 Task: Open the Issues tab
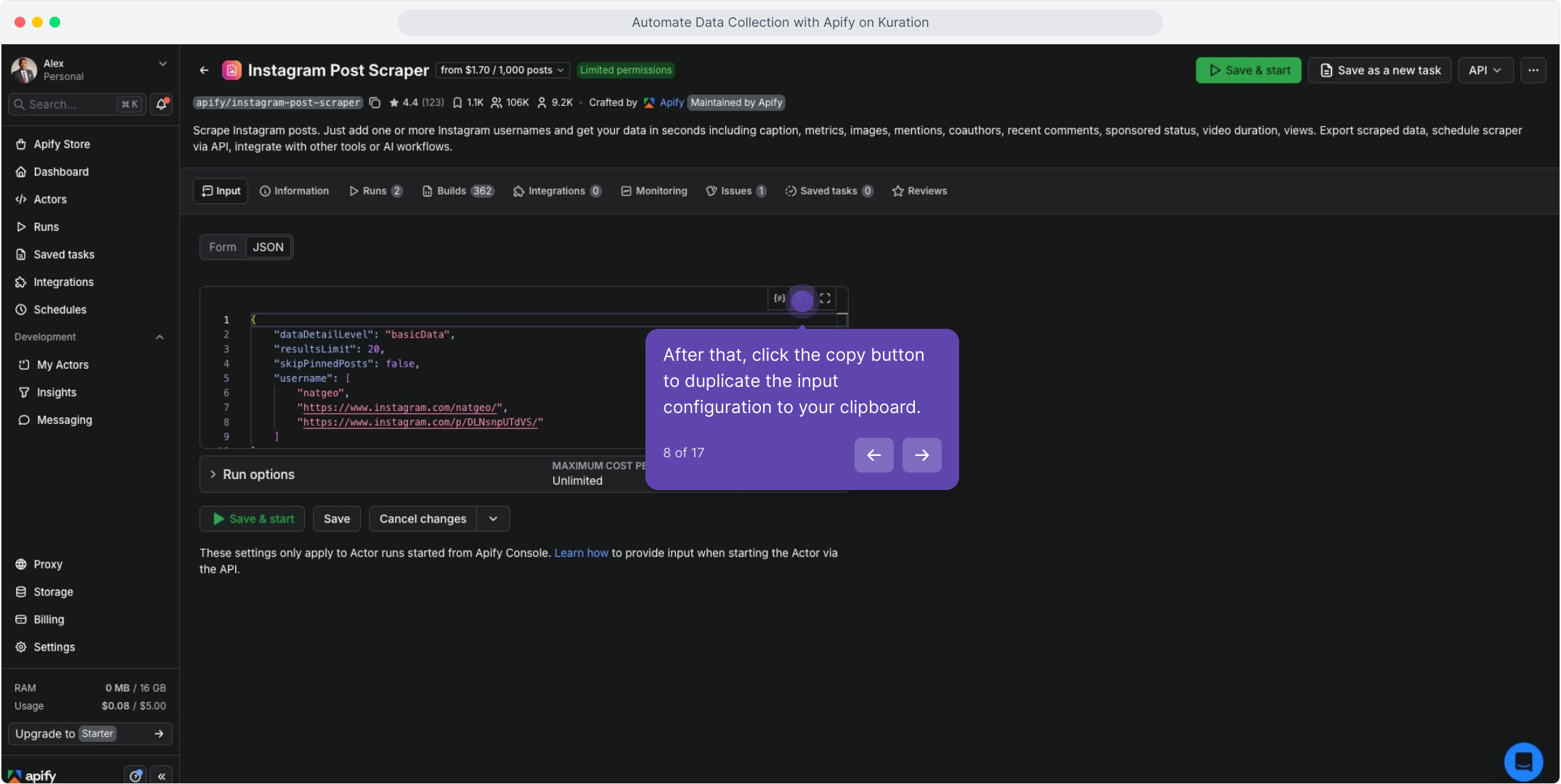pos(735,191)
